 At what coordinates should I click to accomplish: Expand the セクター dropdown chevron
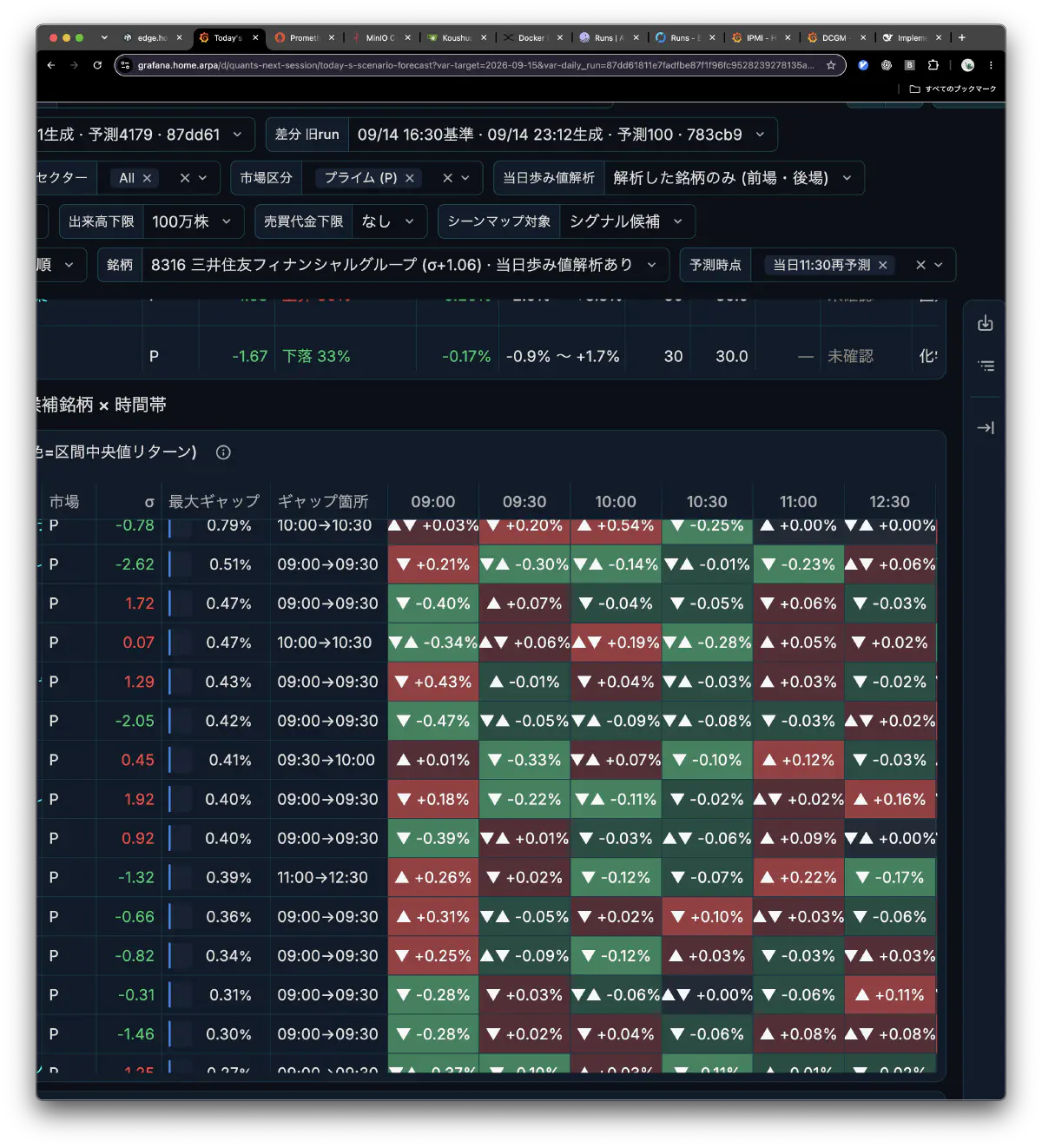coord(203,178)
